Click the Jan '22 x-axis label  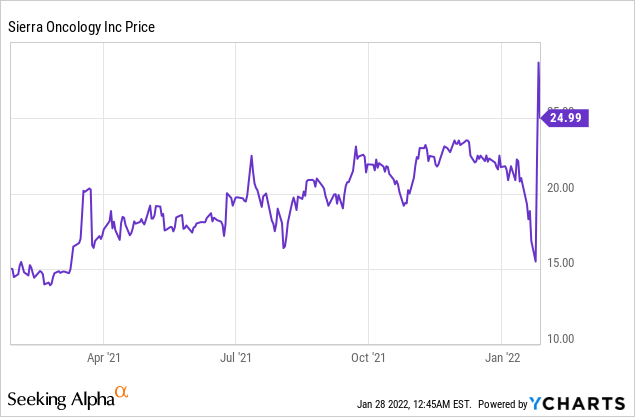click(501, 356)
